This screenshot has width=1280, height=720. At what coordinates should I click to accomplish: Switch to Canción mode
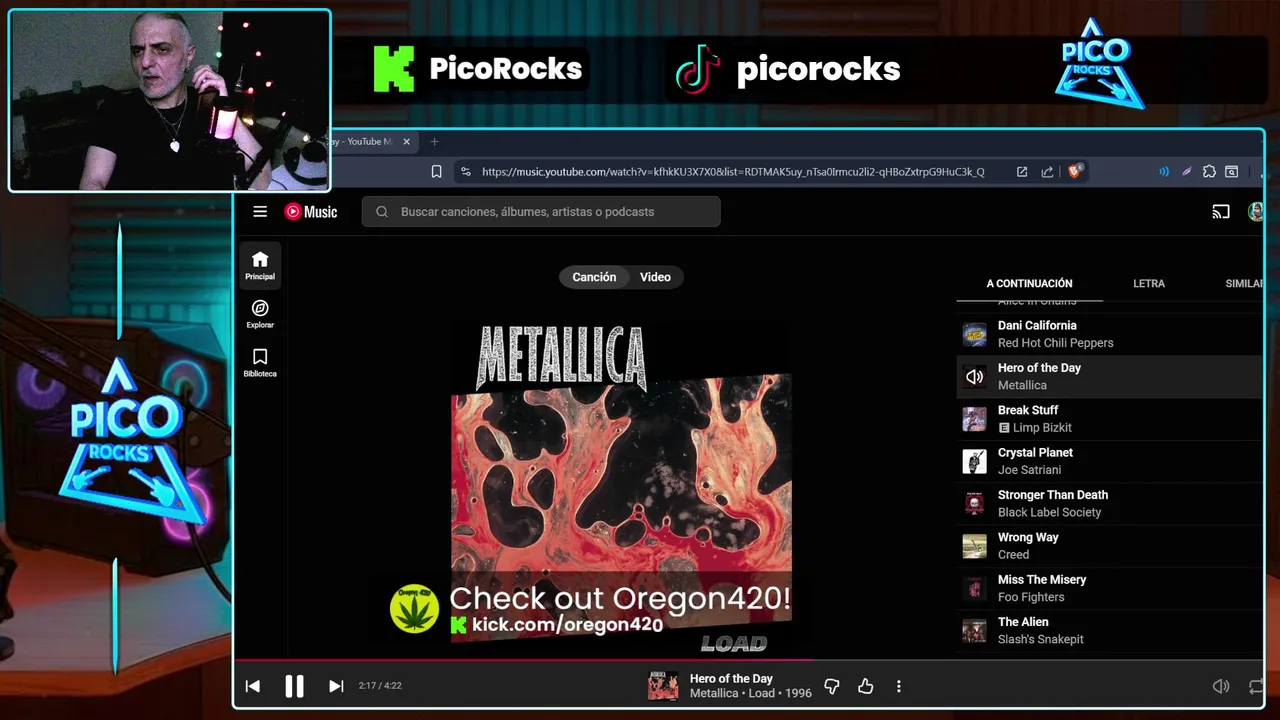(x=594, y=277)
